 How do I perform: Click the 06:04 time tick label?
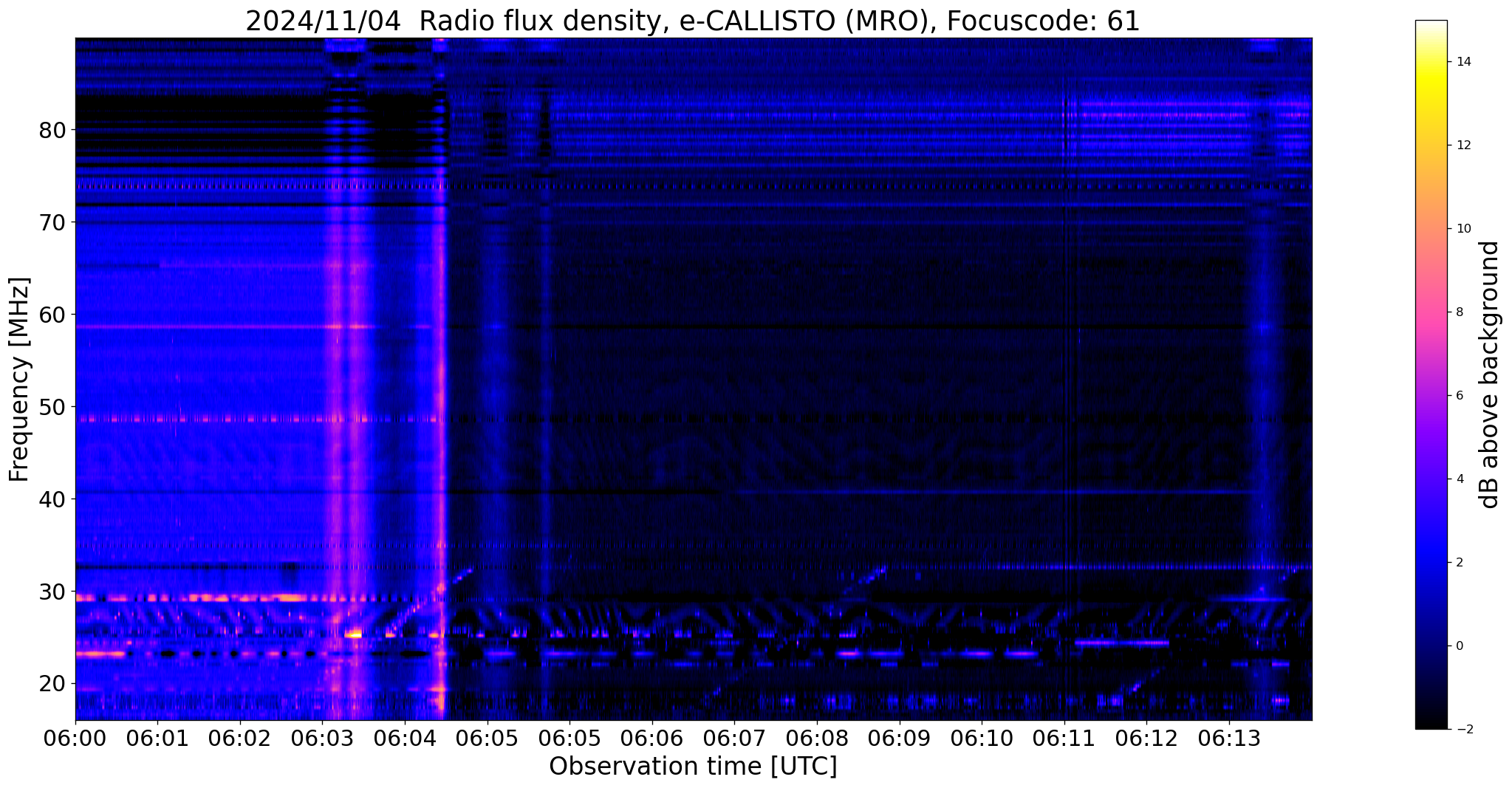(405, 739)
